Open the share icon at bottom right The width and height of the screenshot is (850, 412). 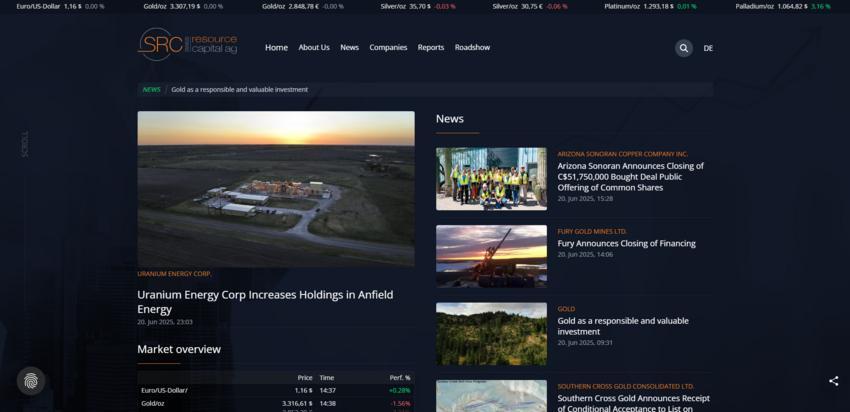point(833,381)
